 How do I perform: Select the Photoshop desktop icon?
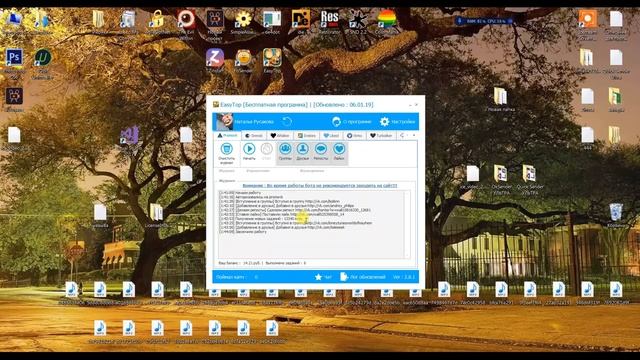pyautogui.click(x=14, y=58)
